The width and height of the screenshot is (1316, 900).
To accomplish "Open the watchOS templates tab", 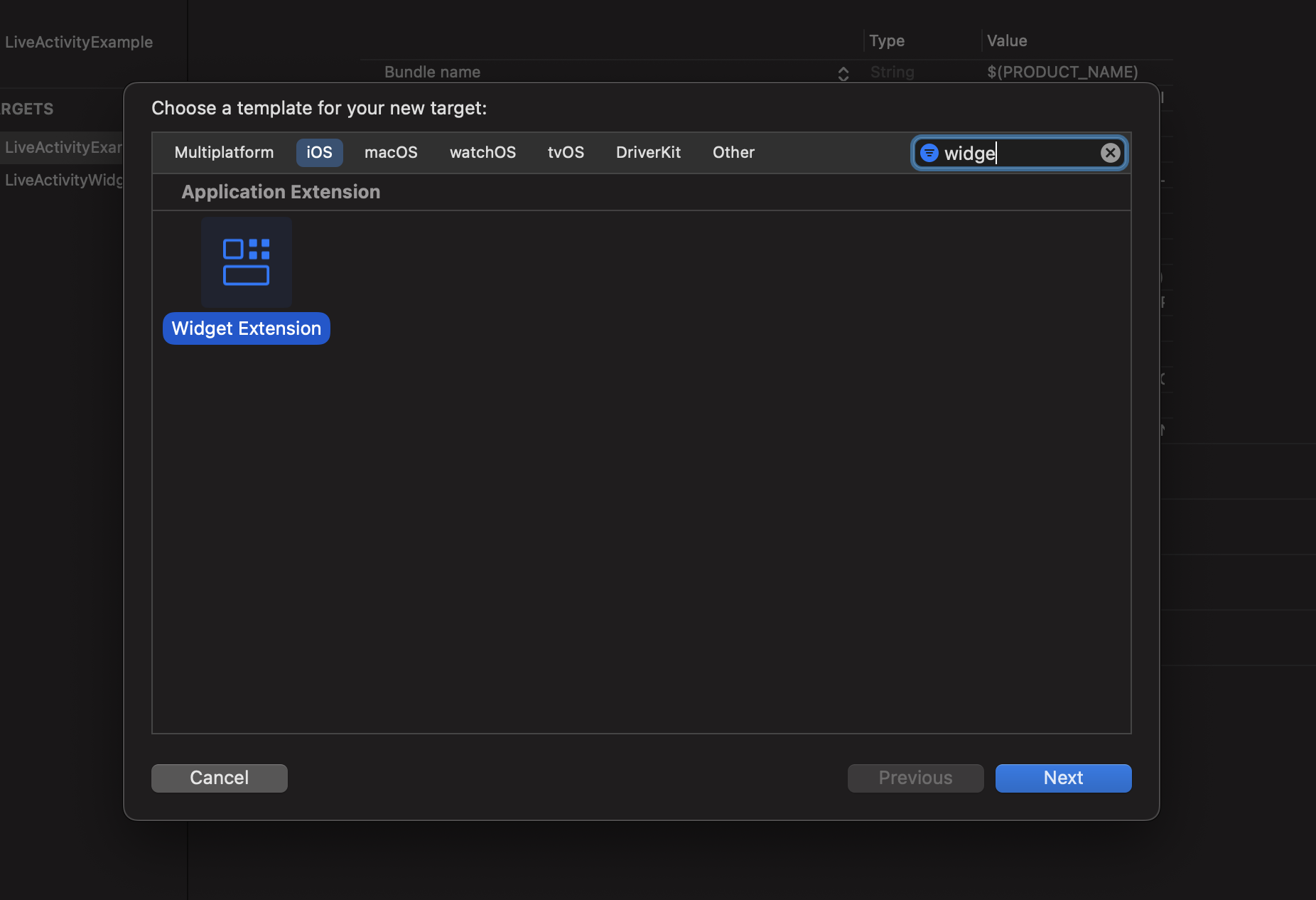I will (482, 153).
